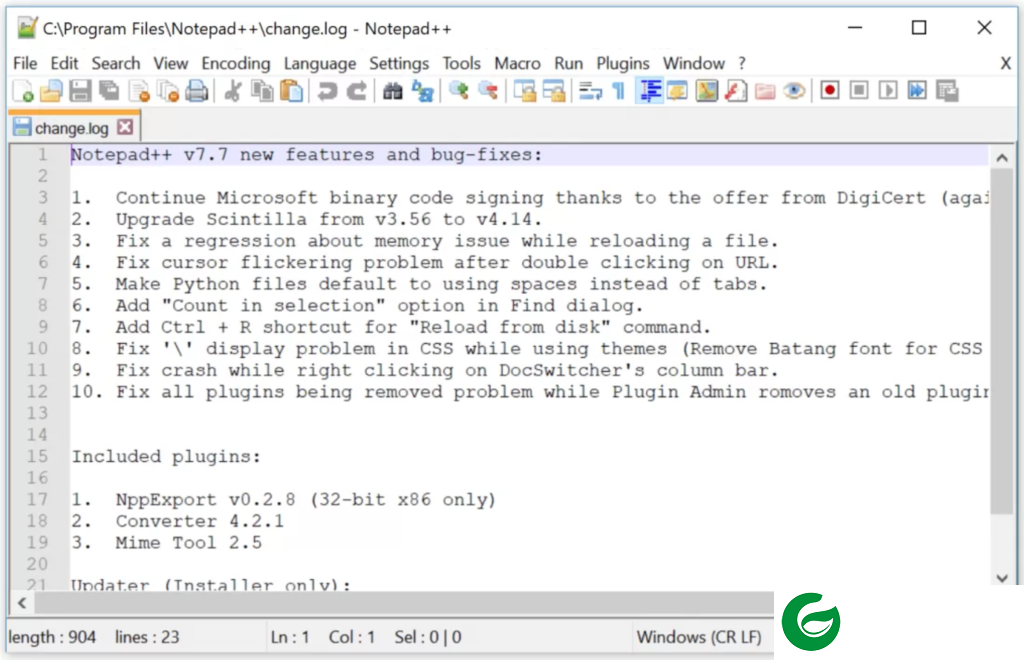Toggle Word Wrap toolbar button

click(590, 91)
